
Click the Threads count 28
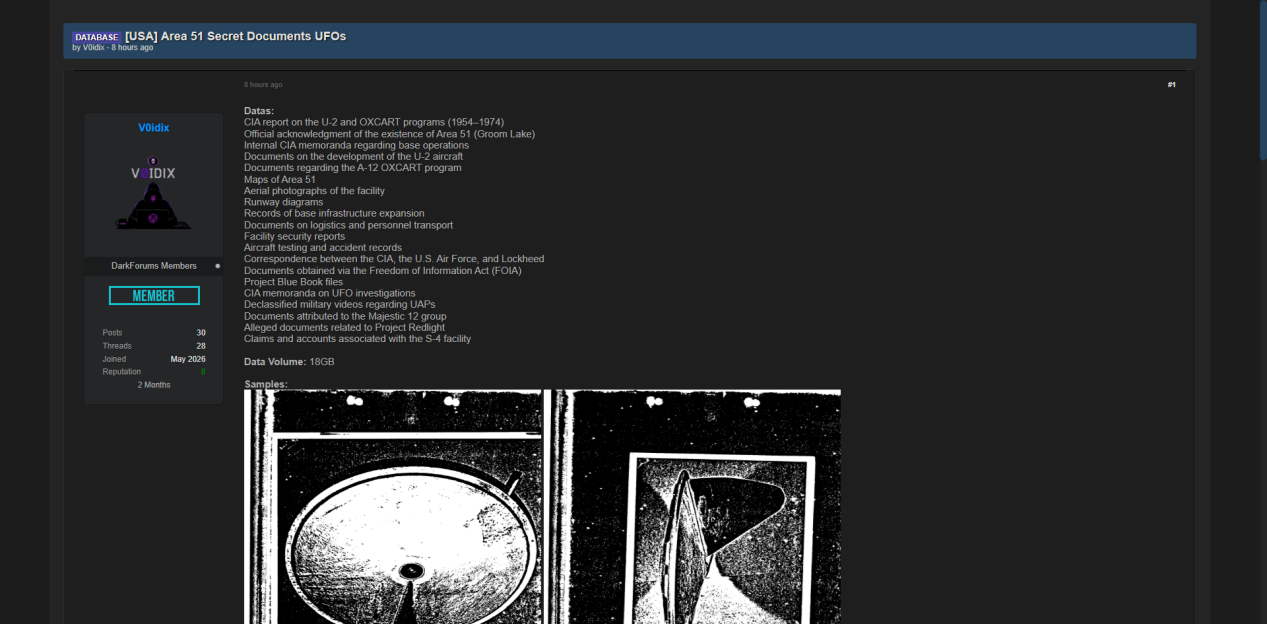tap(201, 346)
